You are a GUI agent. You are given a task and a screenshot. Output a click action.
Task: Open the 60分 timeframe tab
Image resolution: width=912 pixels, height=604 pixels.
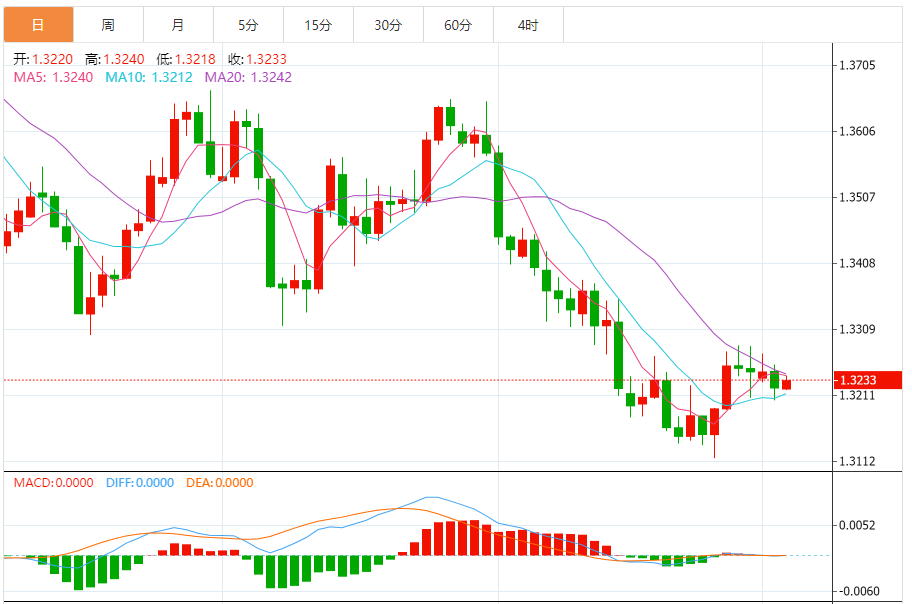coord(458,24)
